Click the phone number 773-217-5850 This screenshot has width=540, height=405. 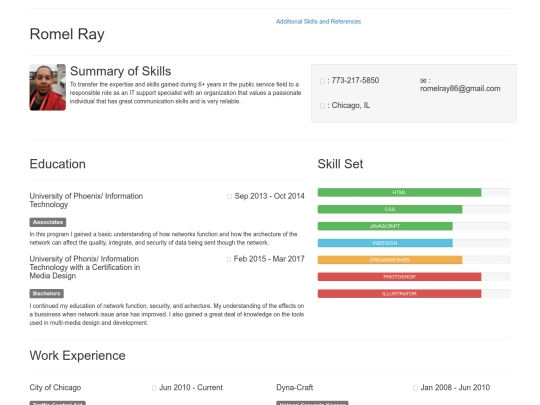tap(355, 80)
